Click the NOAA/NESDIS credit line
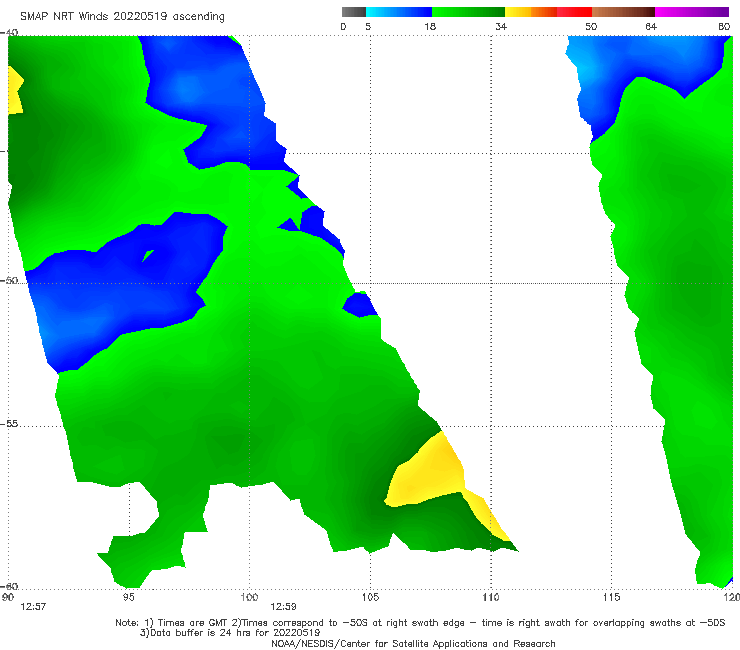This screenshot has height=650, width=740. tap(413, 643)
